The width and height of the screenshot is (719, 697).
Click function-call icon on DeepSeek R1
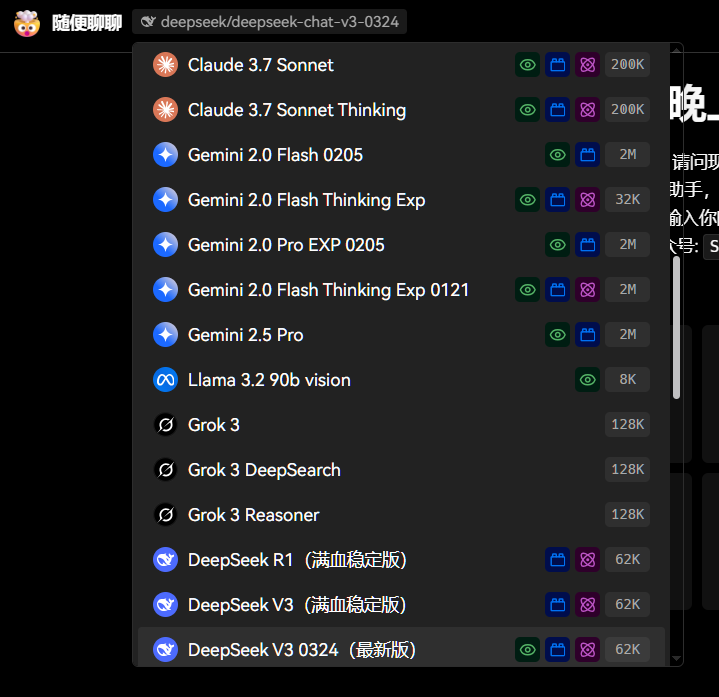point(558,559)
